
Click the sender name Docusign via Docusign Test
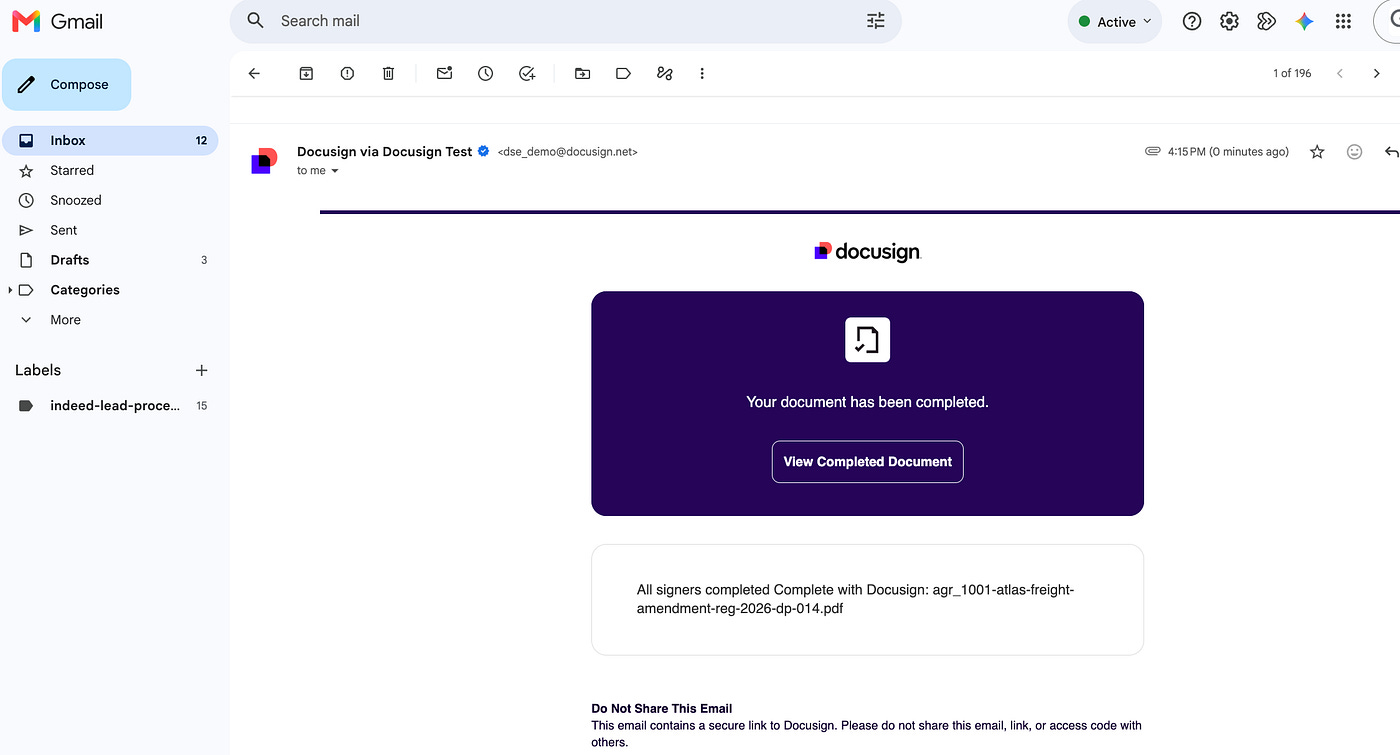384,152
